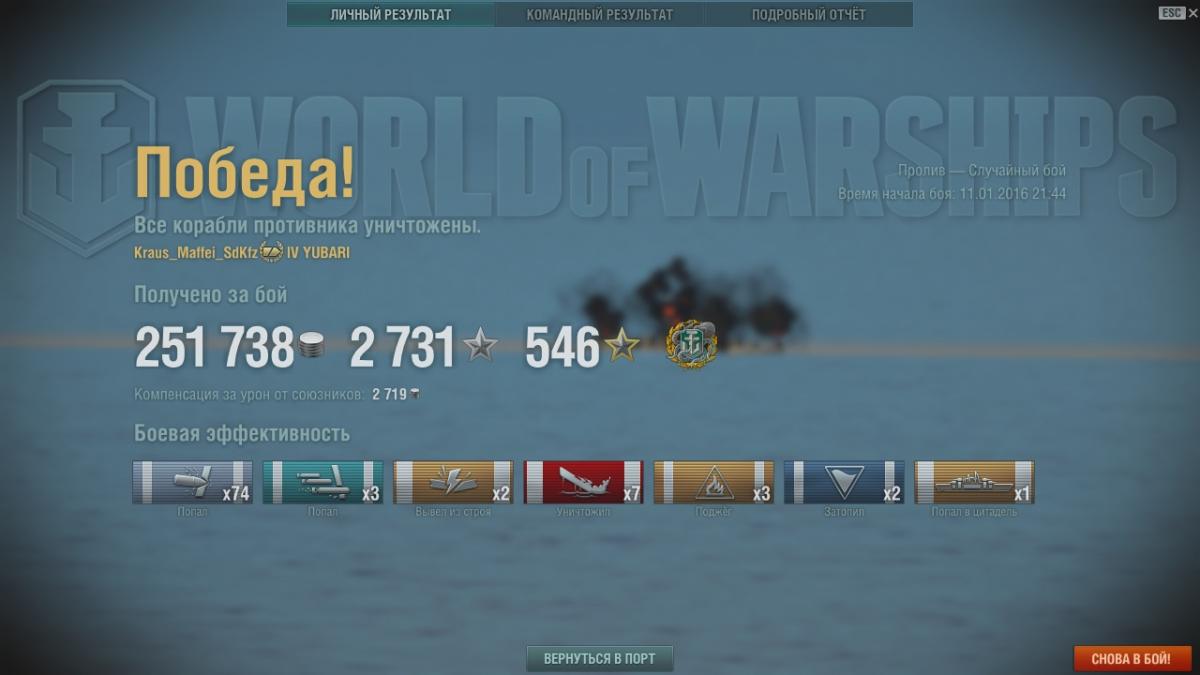Click player name Kraus_Maffei_SdKfz
Viewport: 1200px width, 675px height.
tap(195, 253)
